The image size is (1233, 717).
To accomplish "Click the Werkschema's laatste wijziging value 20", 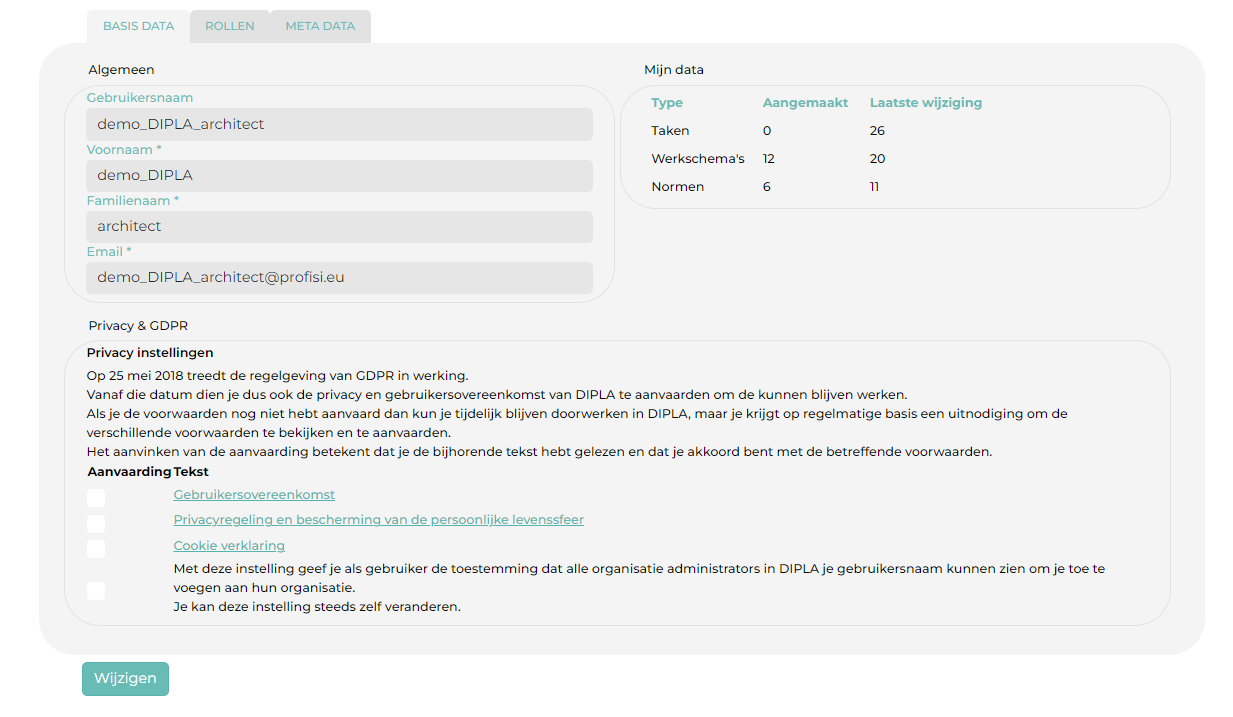I will click(878, 159).
